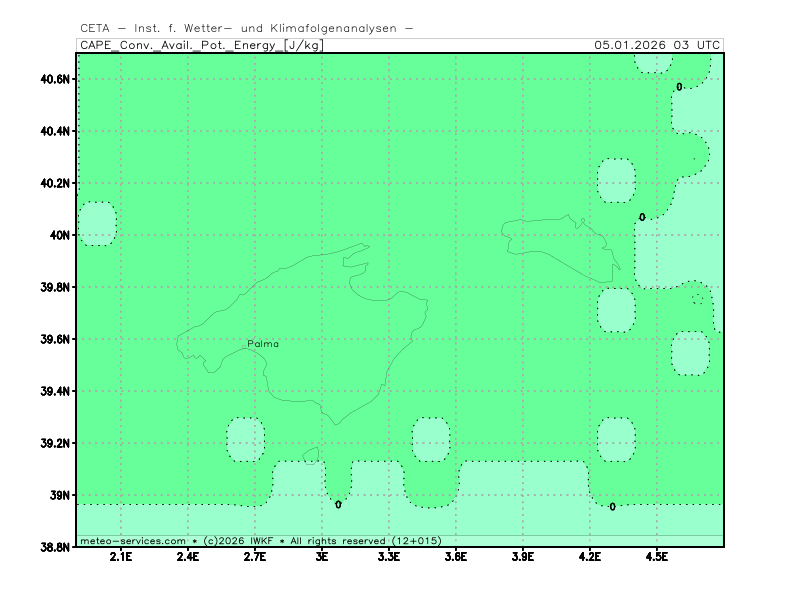This screenshot has width=800, height=600.
Task: Select the 40.6N latitude label
Action: 54,79
